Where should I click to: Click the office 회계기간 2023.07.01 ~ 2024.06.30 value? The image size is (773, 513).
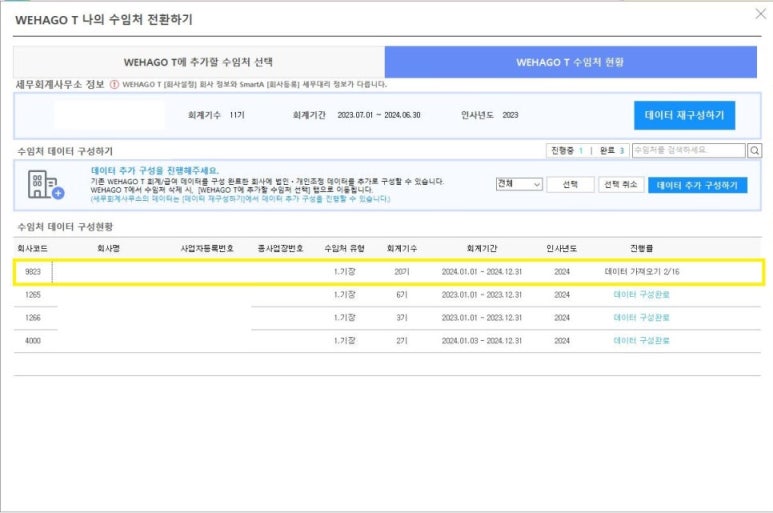tap(379, 115)
